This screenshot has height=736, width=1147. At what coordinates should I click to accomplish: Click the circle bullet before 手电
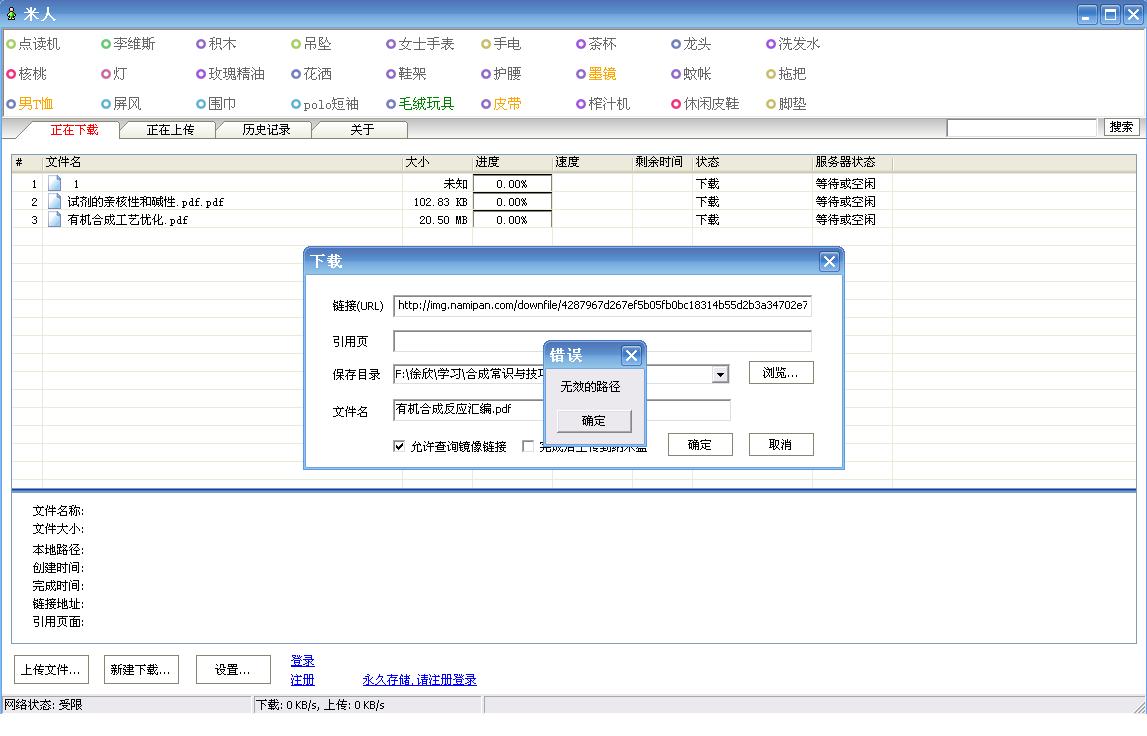486,44
